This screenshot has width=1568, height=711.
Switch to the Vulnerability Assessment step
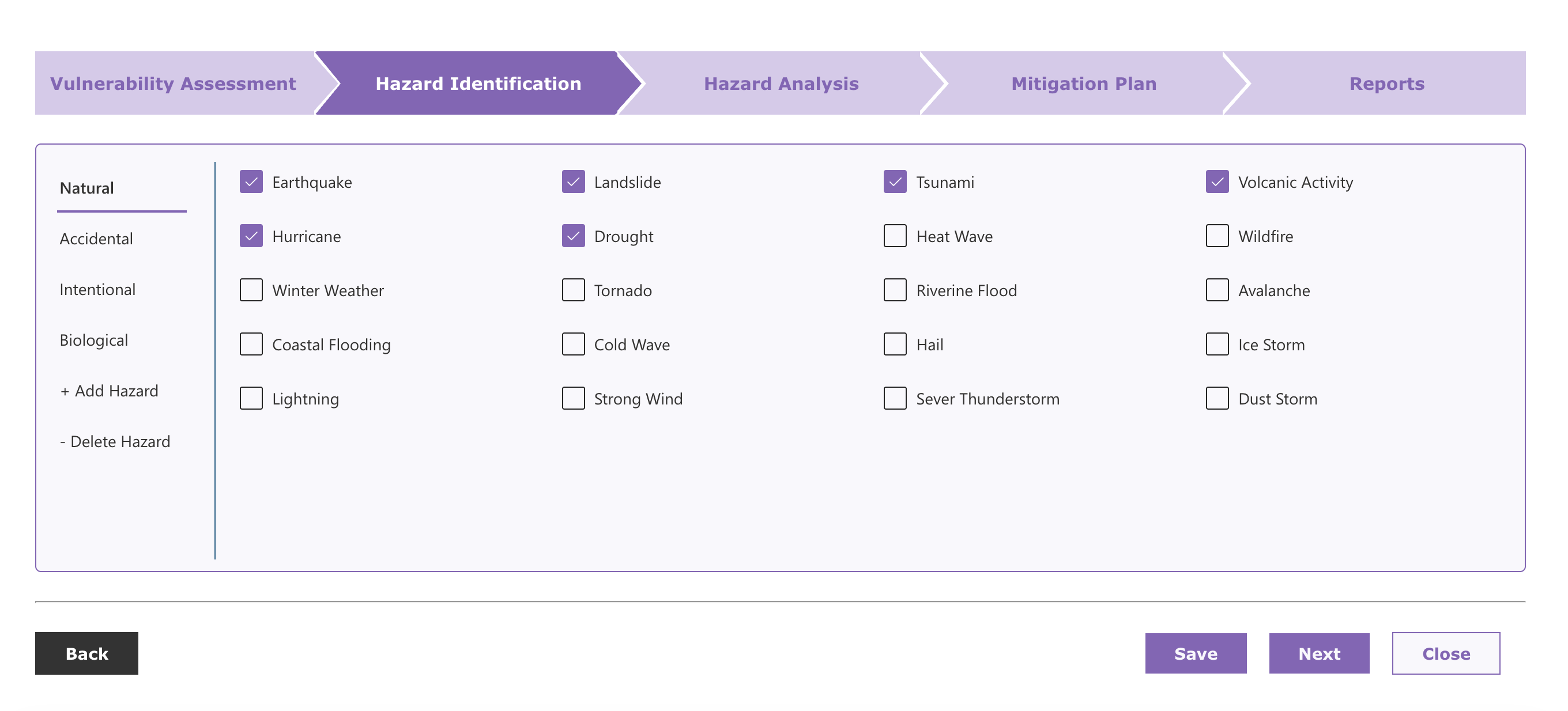coord(173,84)
